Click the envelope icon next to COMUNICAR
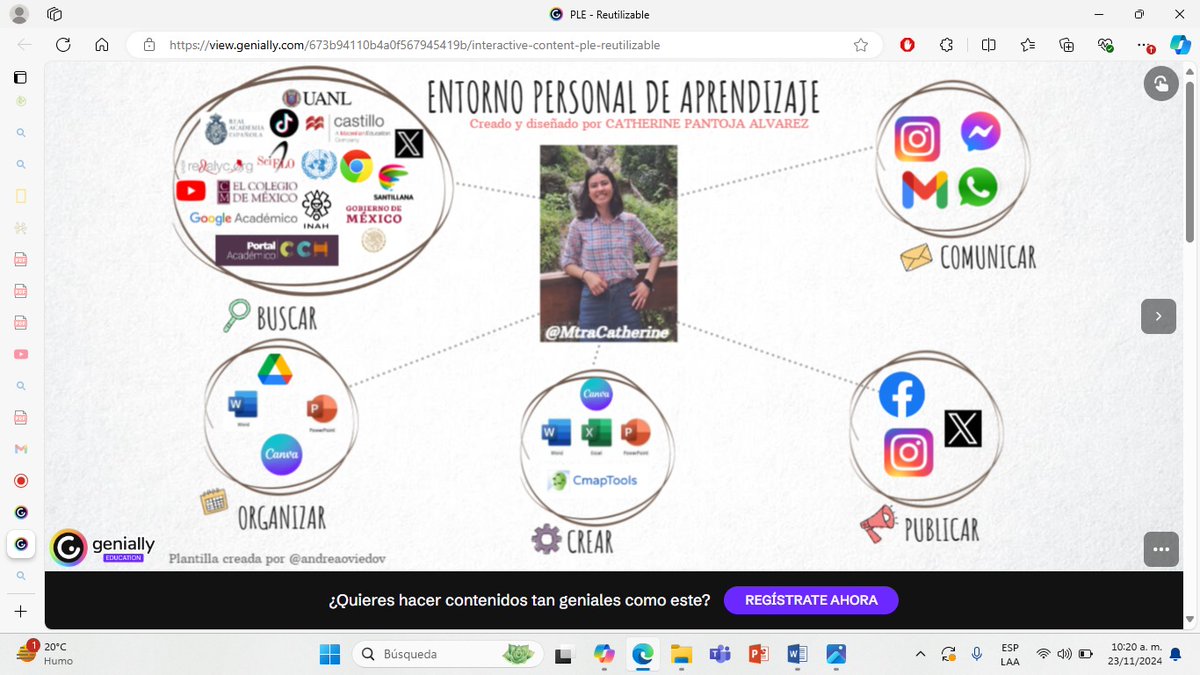1200x675 pixels. click(916, 258)
